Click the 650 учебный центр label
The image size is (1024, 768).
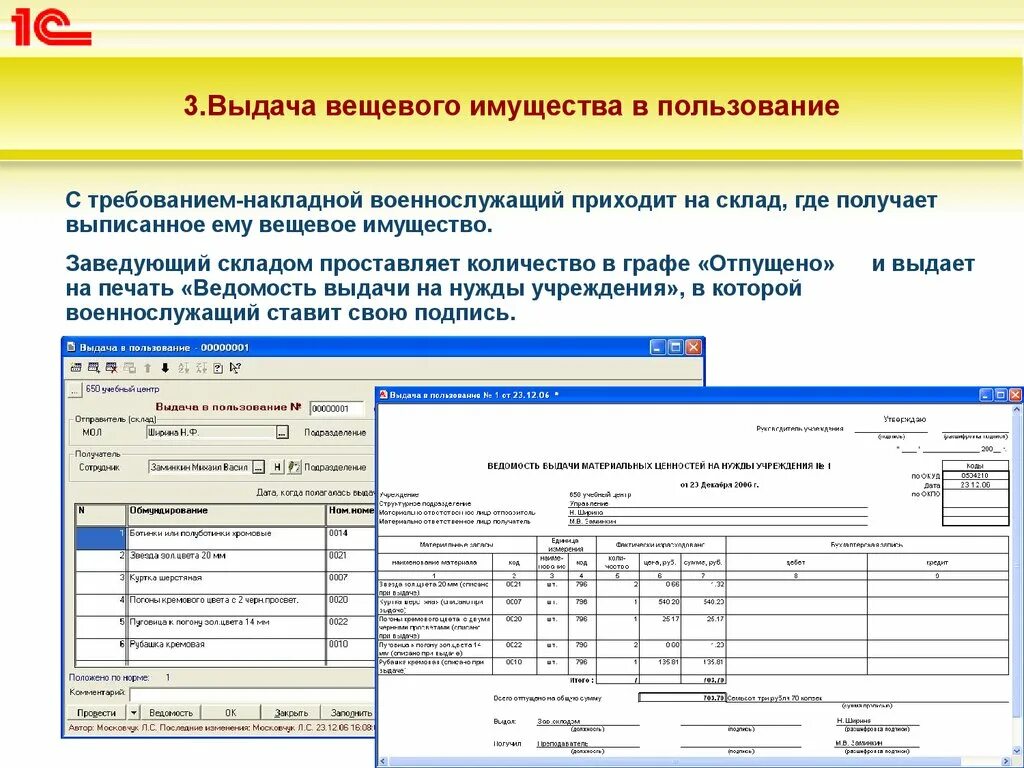pos(122,389)
